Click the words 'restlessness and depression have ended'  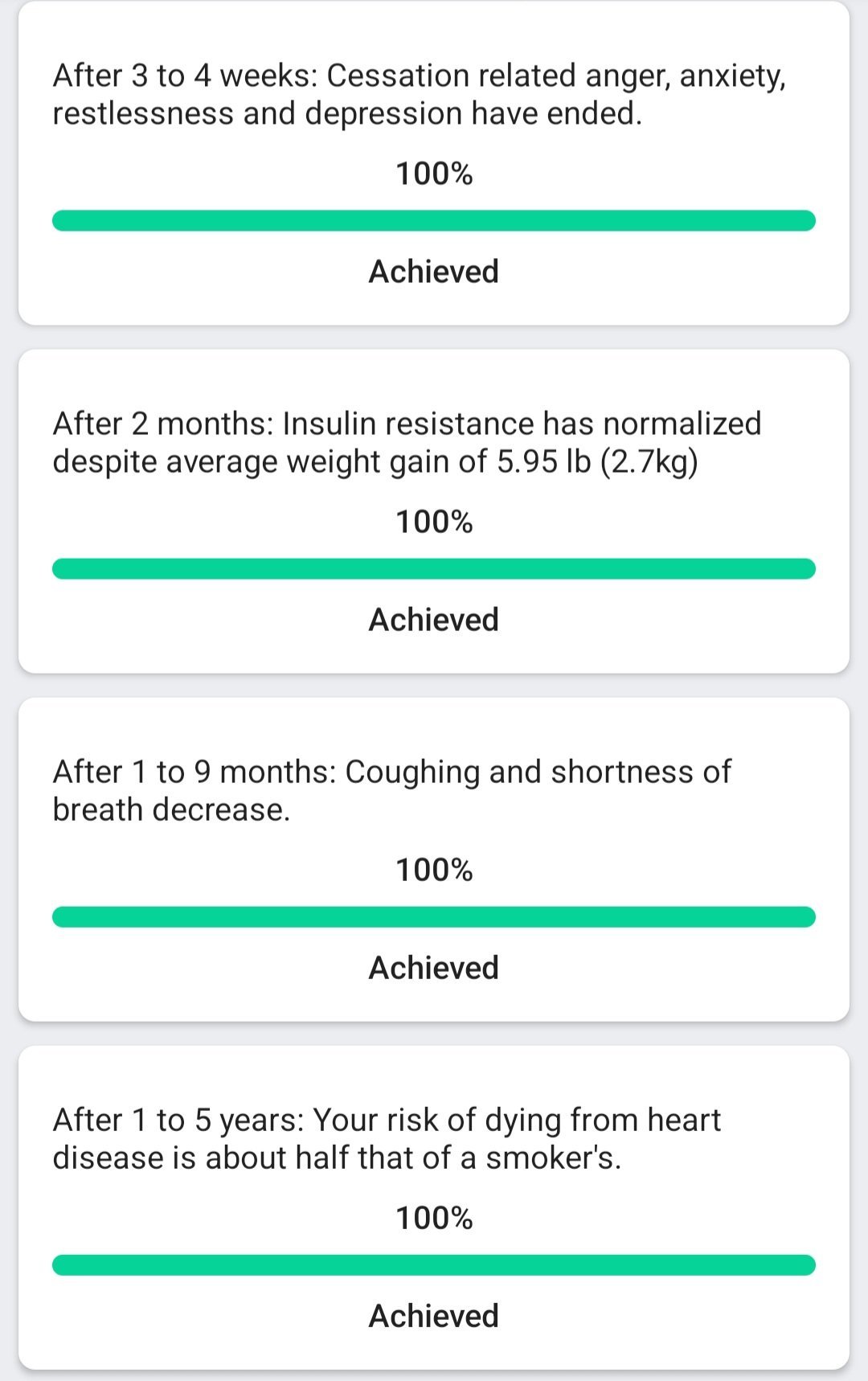[347, 114]
